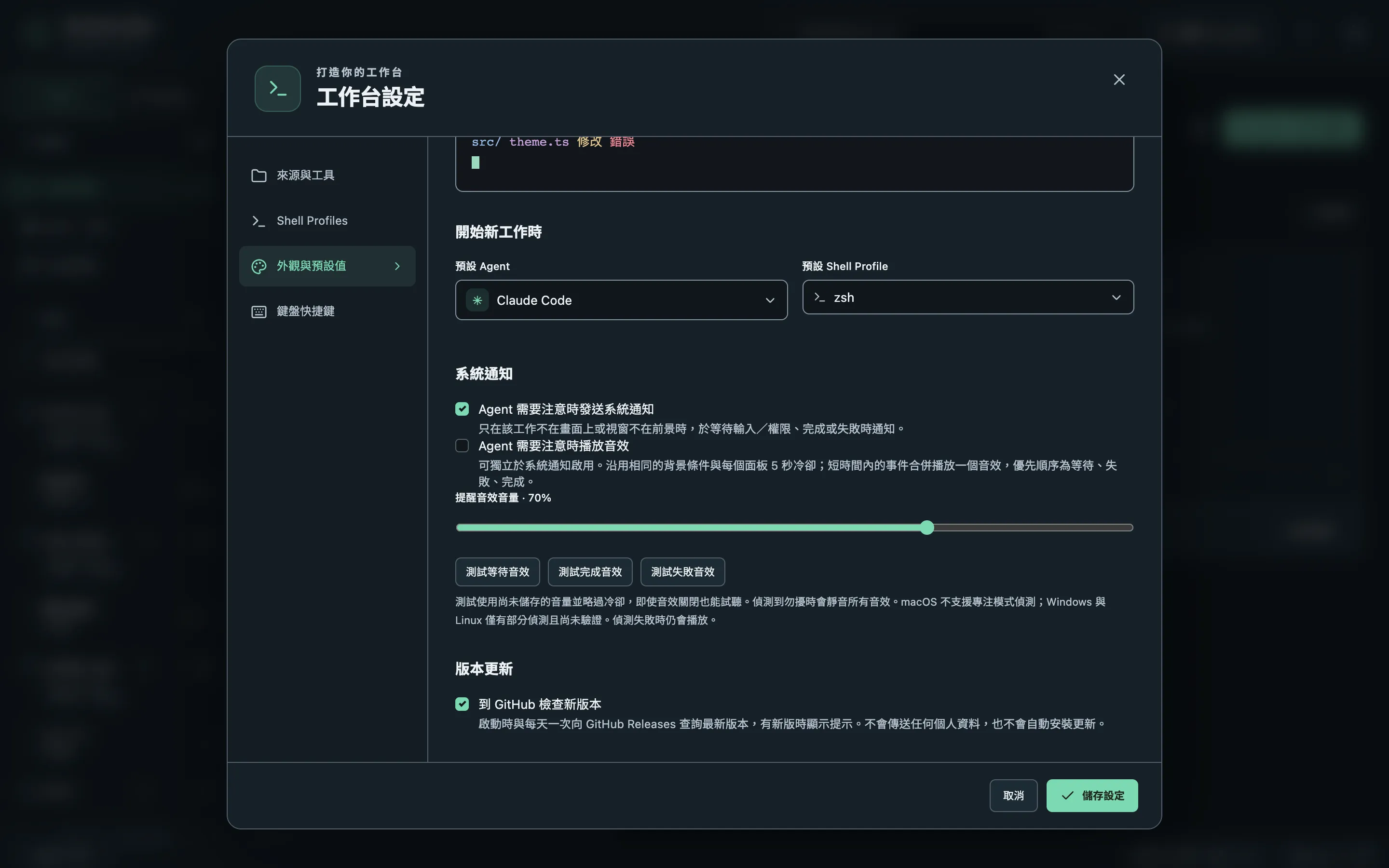Click 測試失敗音效 button

(682, 572)
